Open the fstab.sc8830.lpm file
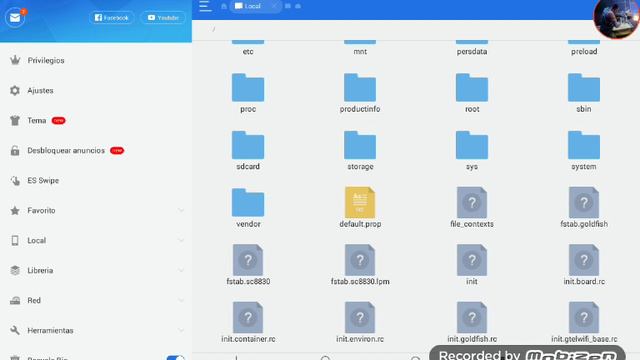Screen dimensions: 640x360 pos(360,265)
